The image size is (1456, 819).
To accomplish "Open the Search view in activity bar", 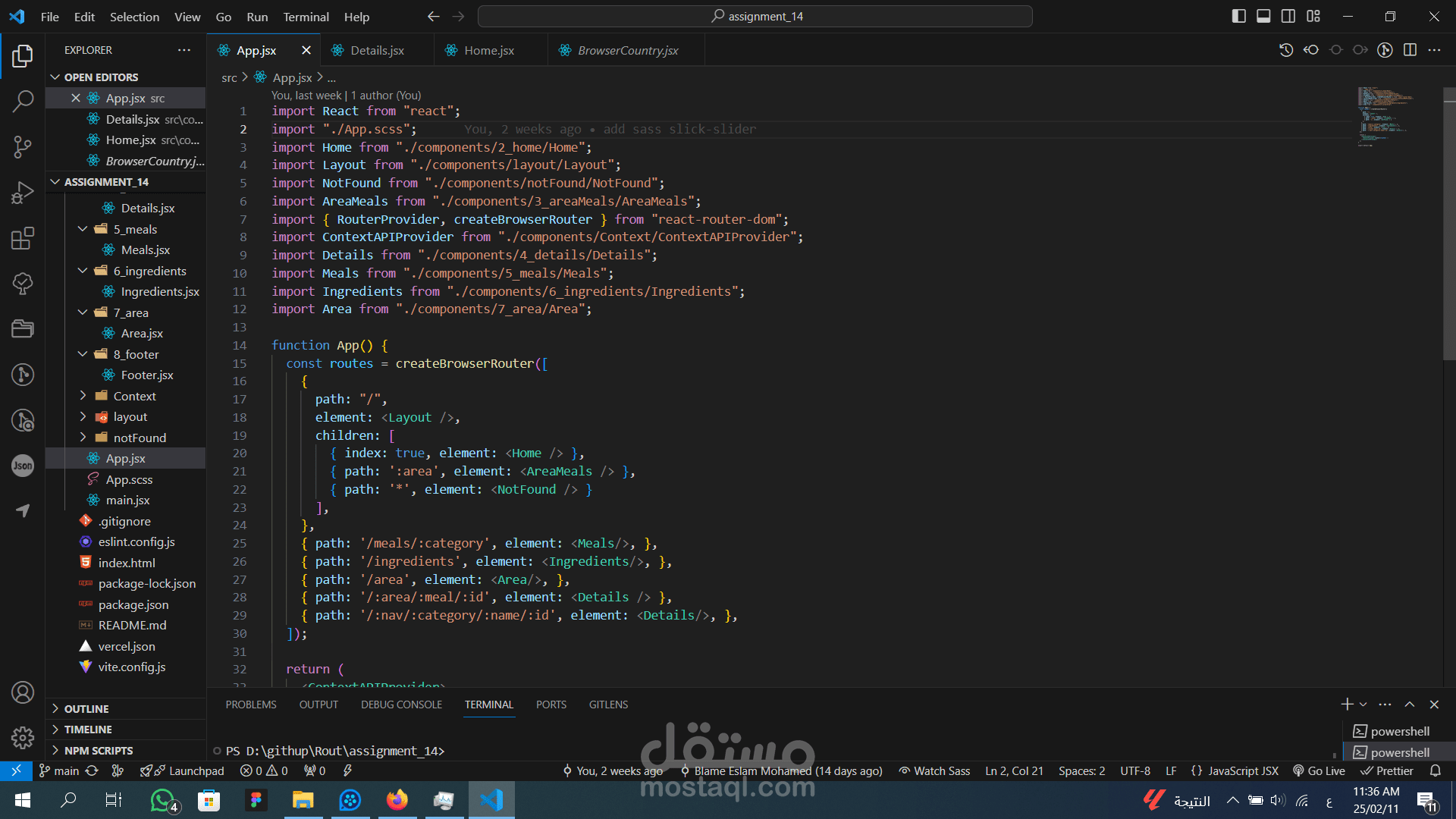I will [x=23, y=101].
